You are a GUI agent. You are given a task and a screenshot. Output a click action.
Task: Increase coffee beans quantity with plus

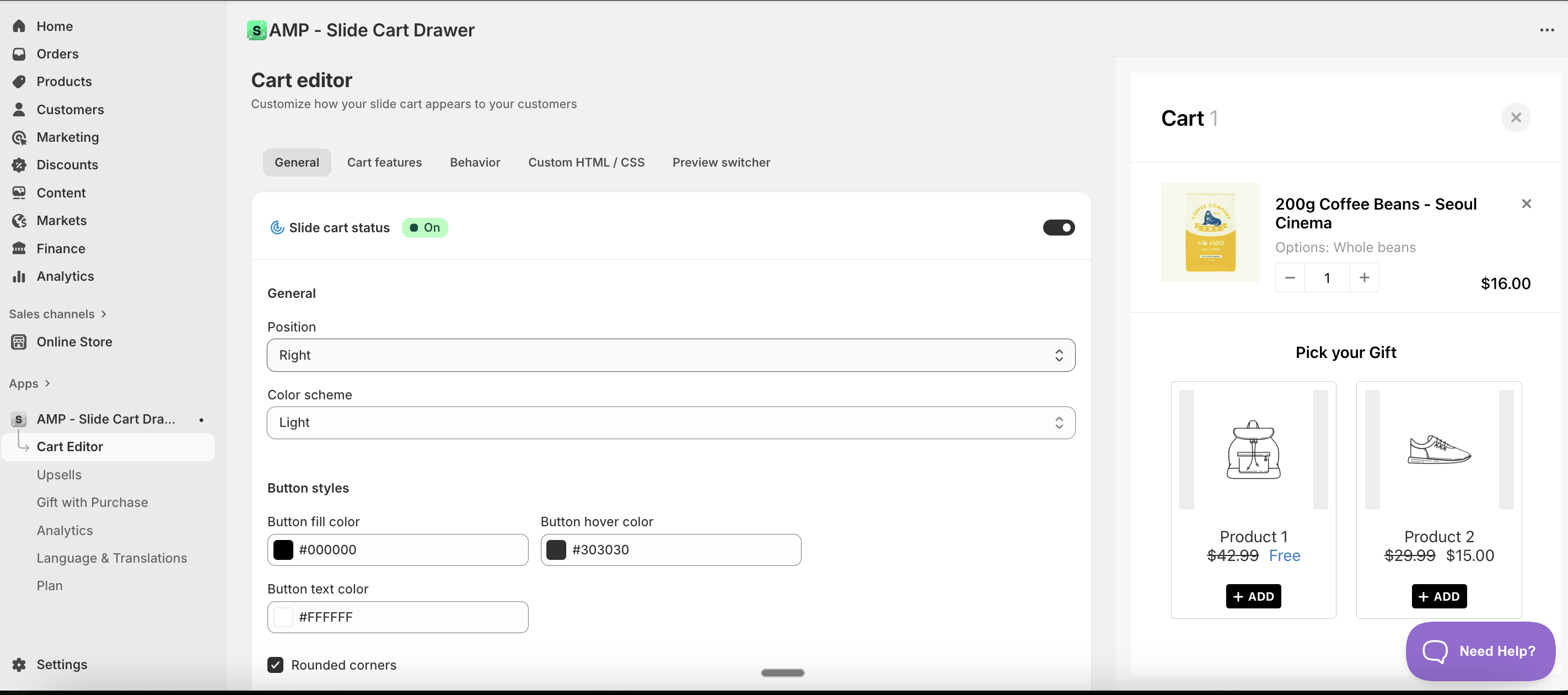(x=1364, y=278)
